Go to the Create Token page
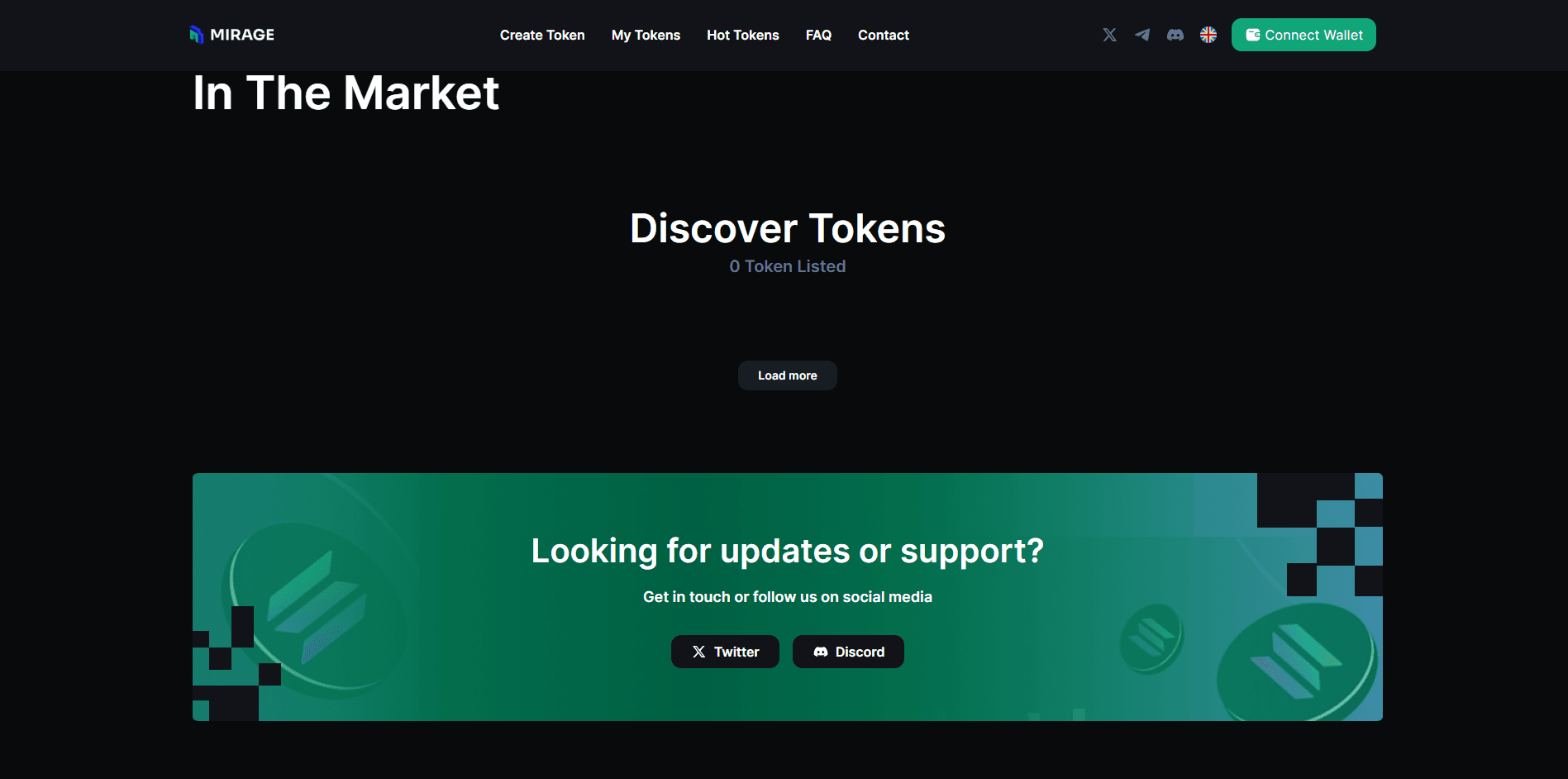The image size is (1568, 779). point(542,35)
